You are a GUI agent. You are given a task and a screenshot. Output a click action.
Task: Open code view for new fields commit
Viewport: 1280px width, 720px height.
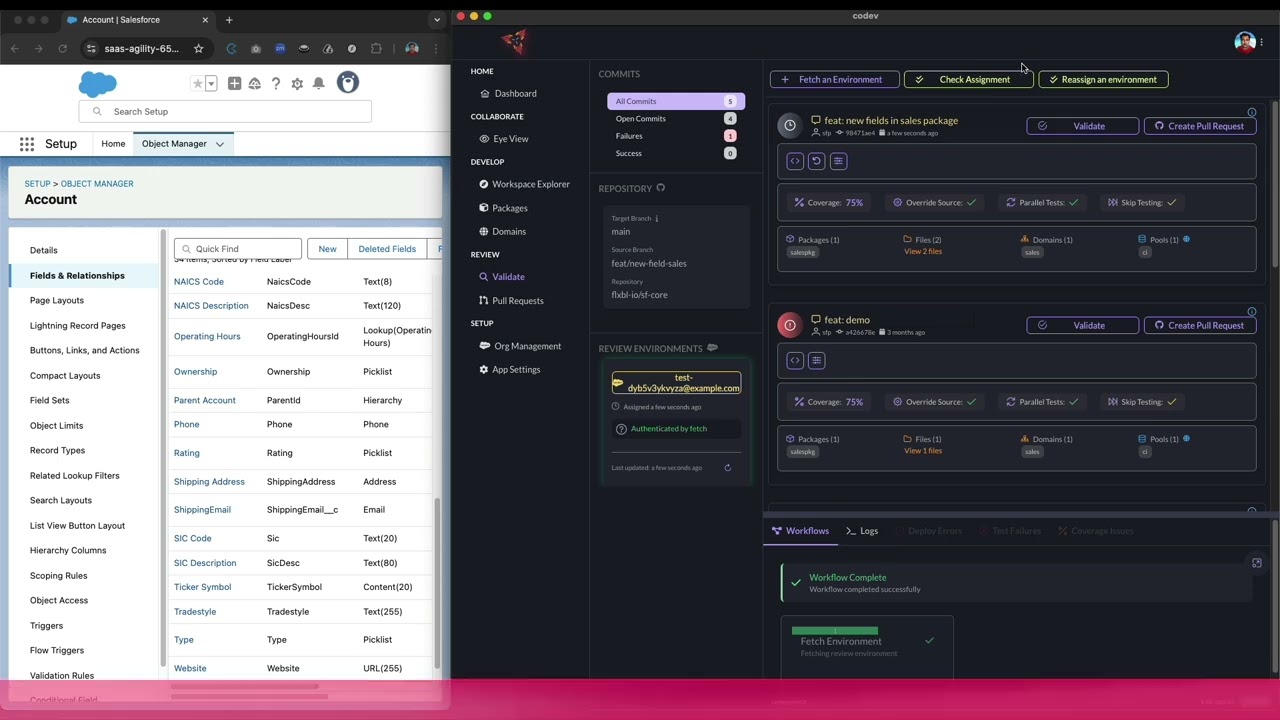(x=795, y=161)
